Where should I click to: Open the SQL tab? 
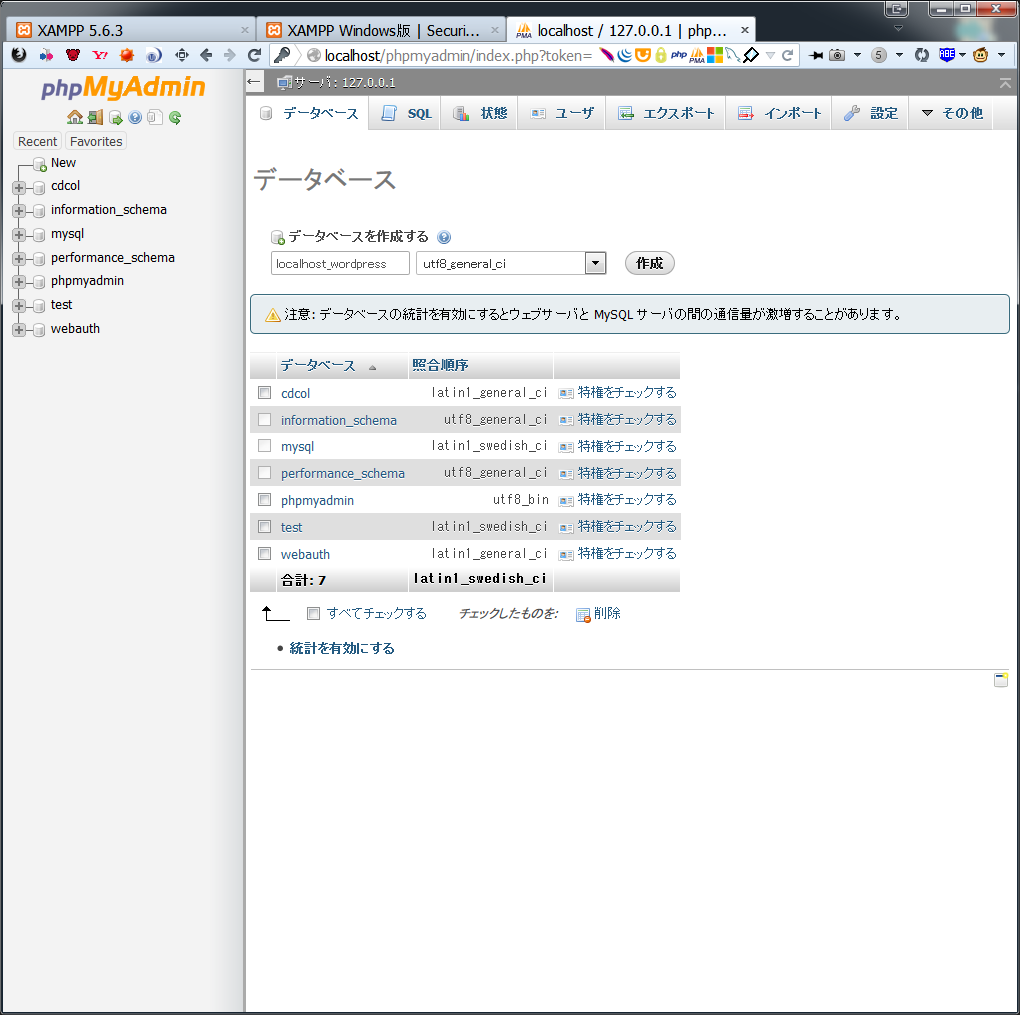coord(406,113)
